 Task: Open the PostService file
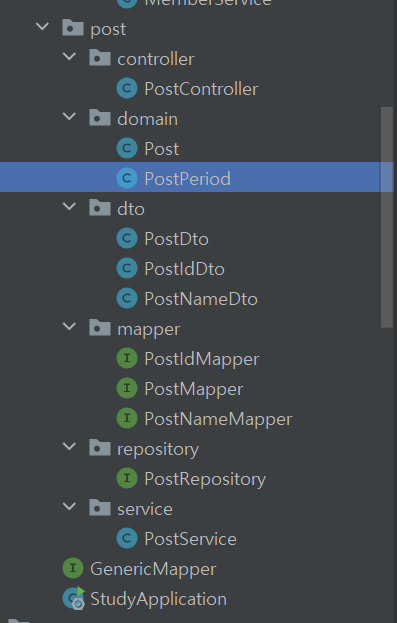click(x=191, y=539)
